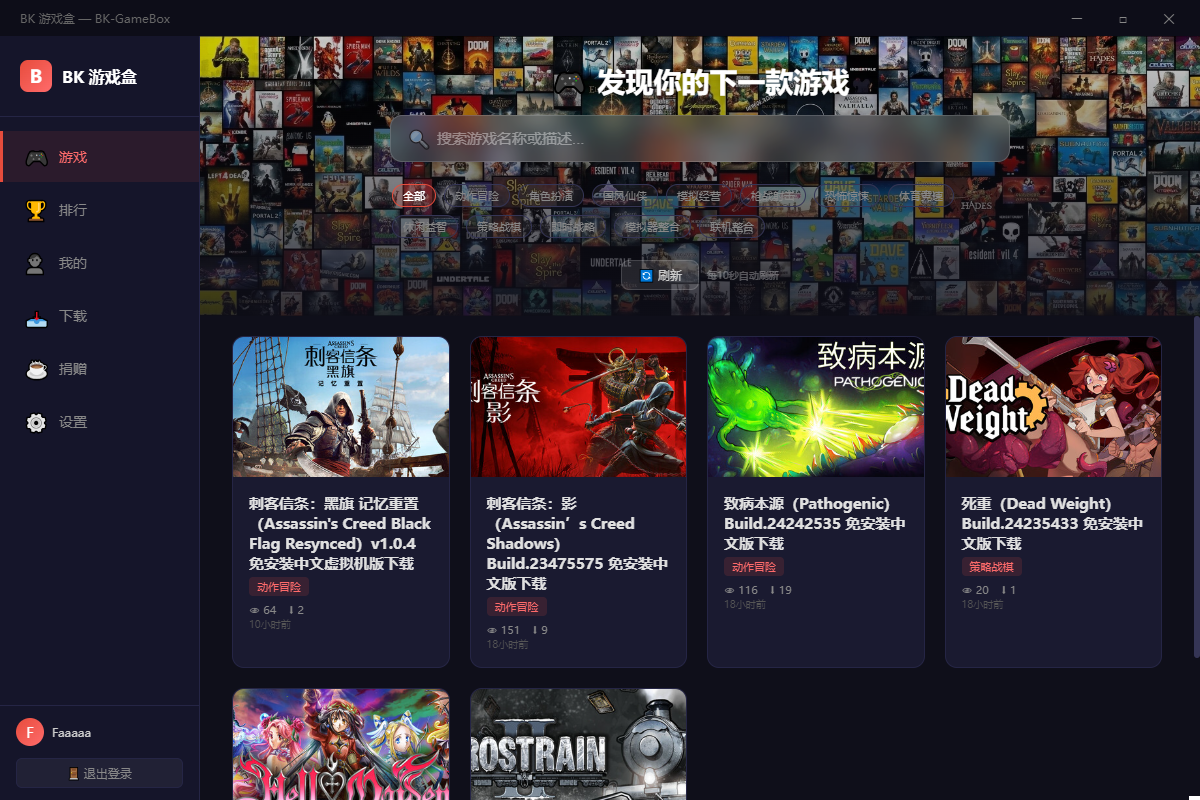1200x800 pixels.
Task: Click the 死重 (Dead Weight) title
Action: [1052, 523]
